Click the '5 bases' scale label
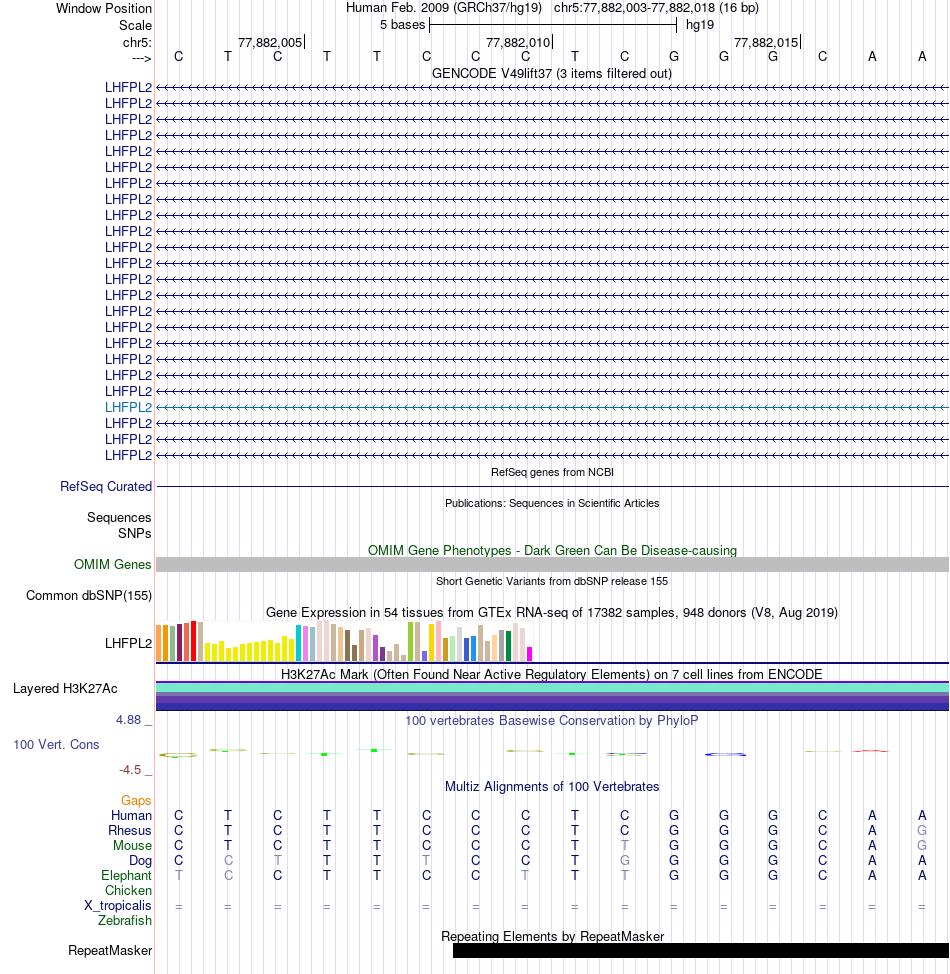This screenshot has width=950, height=974. click(403, 25)
